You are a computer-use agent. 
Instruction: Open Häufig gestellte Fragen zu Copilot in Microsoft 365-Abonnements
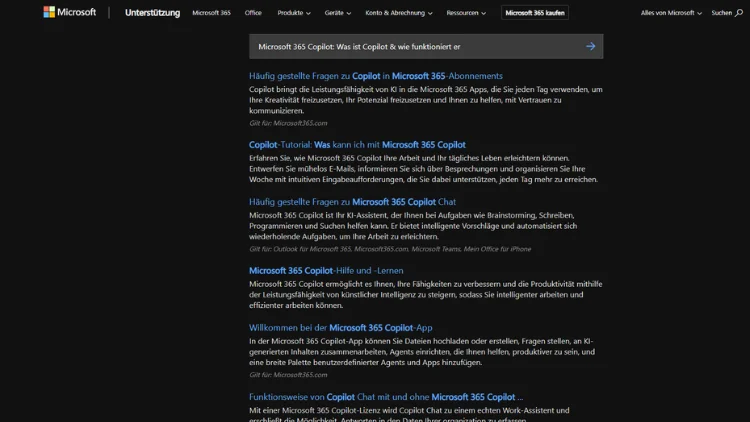(375, 76)
